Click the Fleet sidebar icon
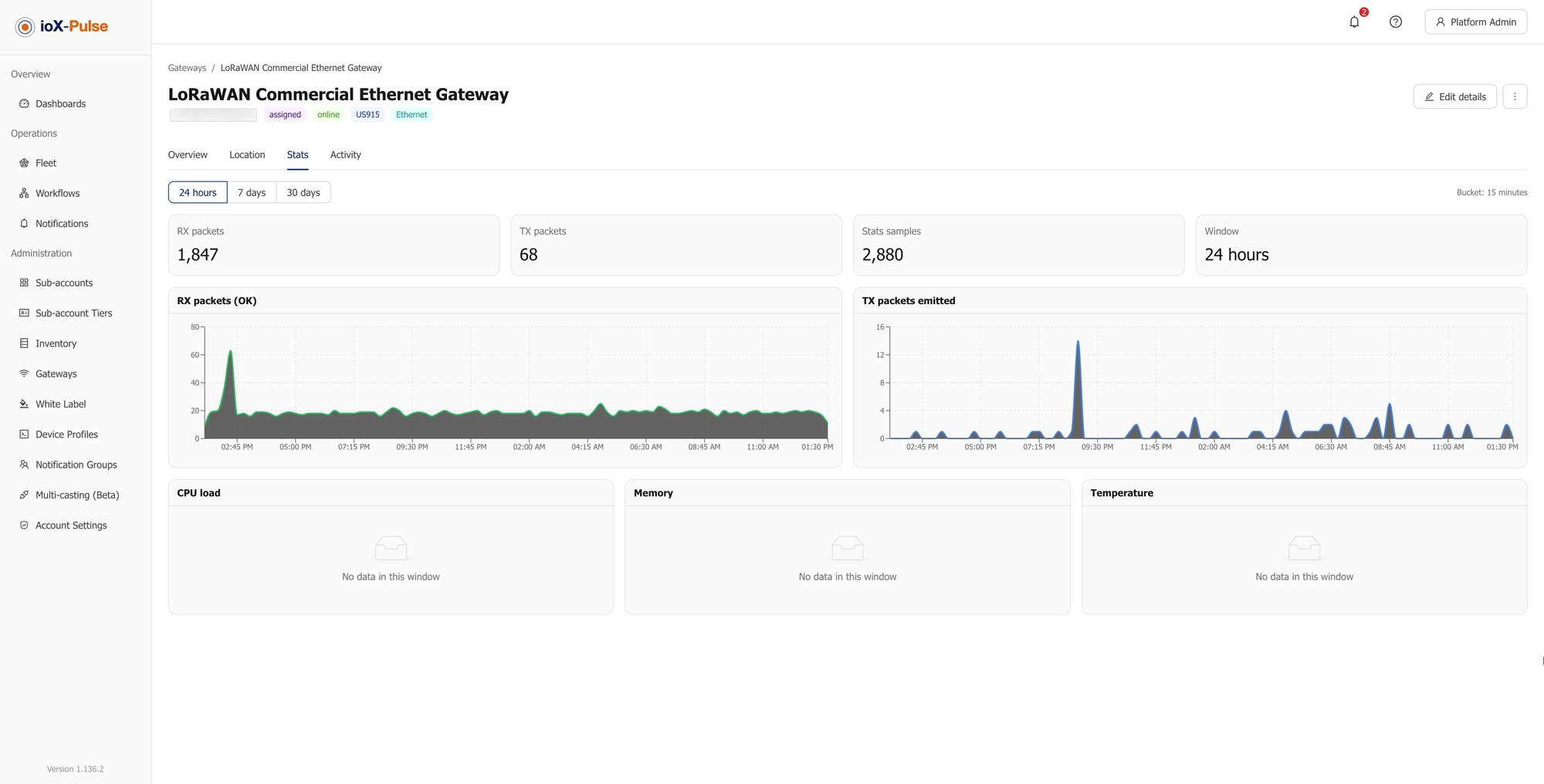The height and width of the screenshot is (784, 1544). (x=24, y=163)
